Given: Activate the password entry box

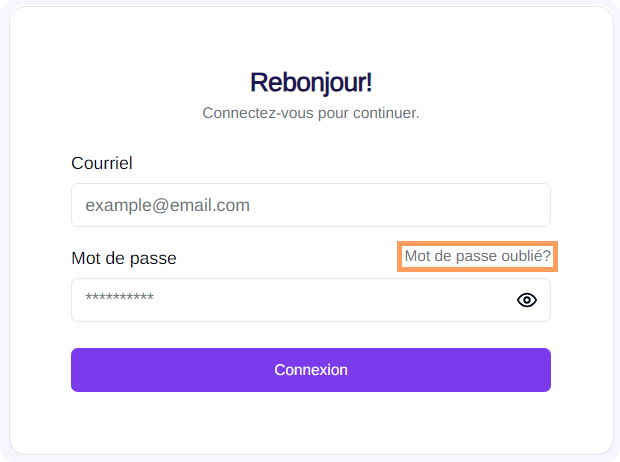Looking at the screenshot, I should [x=290, y=300].
